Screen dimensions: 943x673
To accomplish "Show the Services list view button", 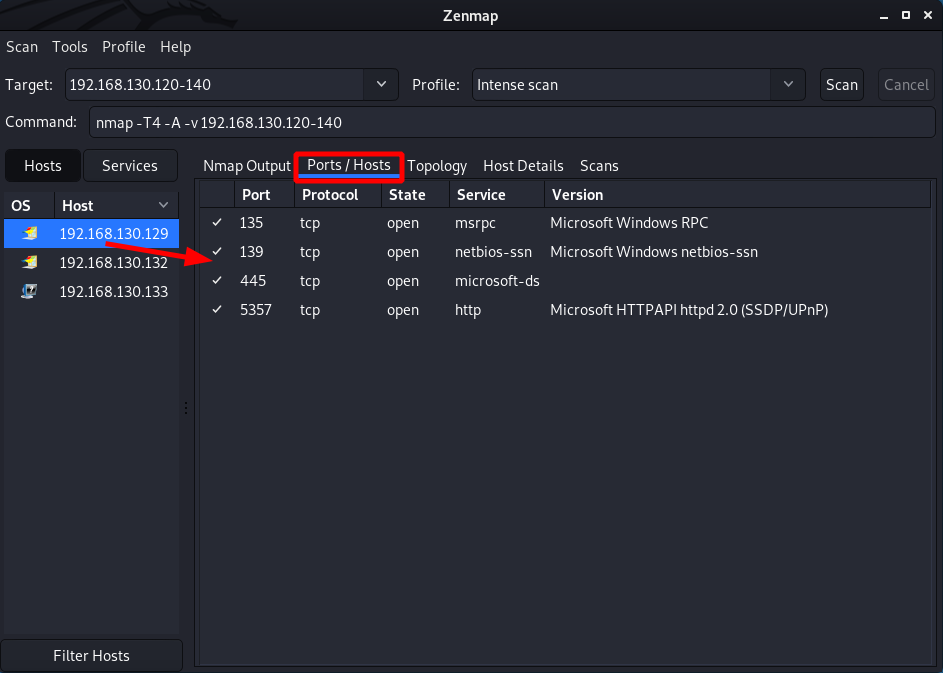I will pos(130,166).
